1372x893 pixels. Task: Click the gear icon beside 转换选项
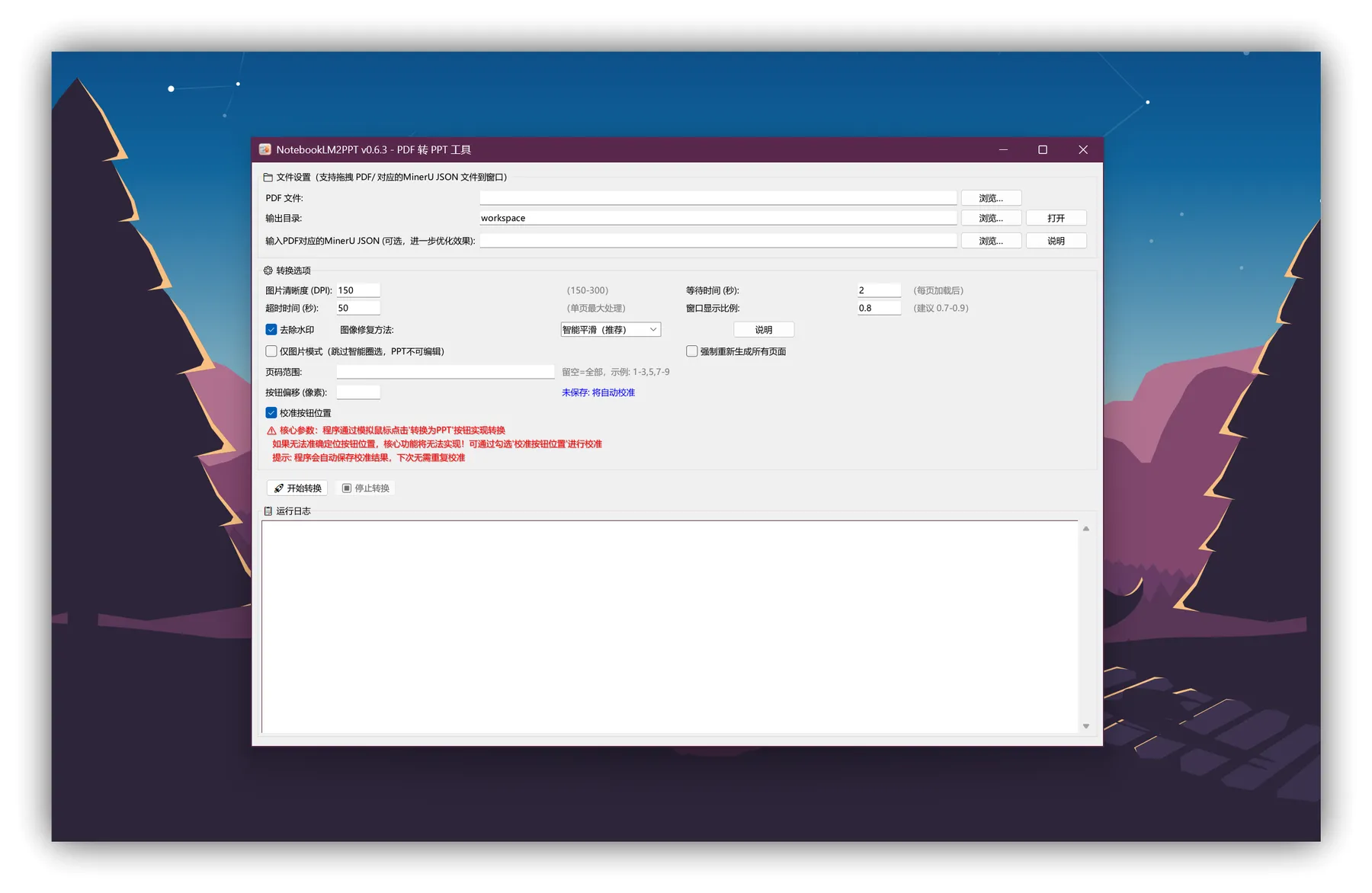(268, 270)
